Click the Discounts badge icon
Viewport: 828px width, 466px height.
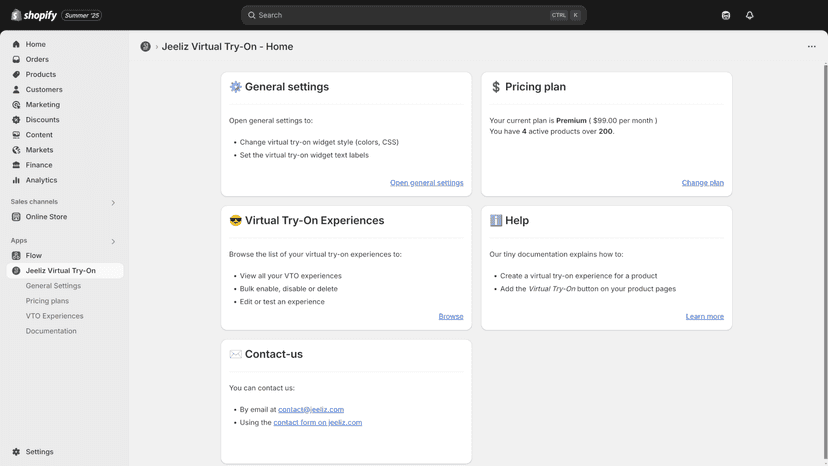[x=16, y=120]
